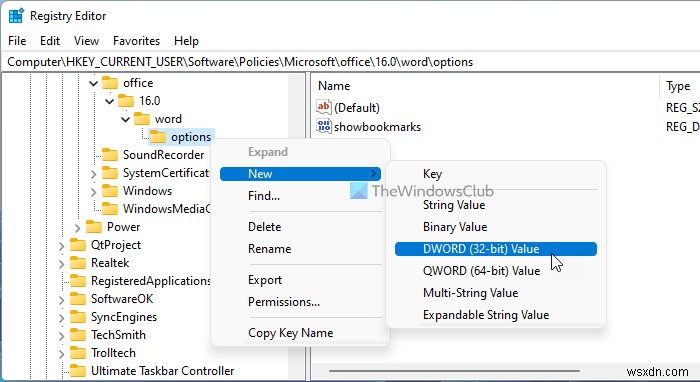Select the SoftwareOK folder icon

pyautogui.click(x=78, y=299)
